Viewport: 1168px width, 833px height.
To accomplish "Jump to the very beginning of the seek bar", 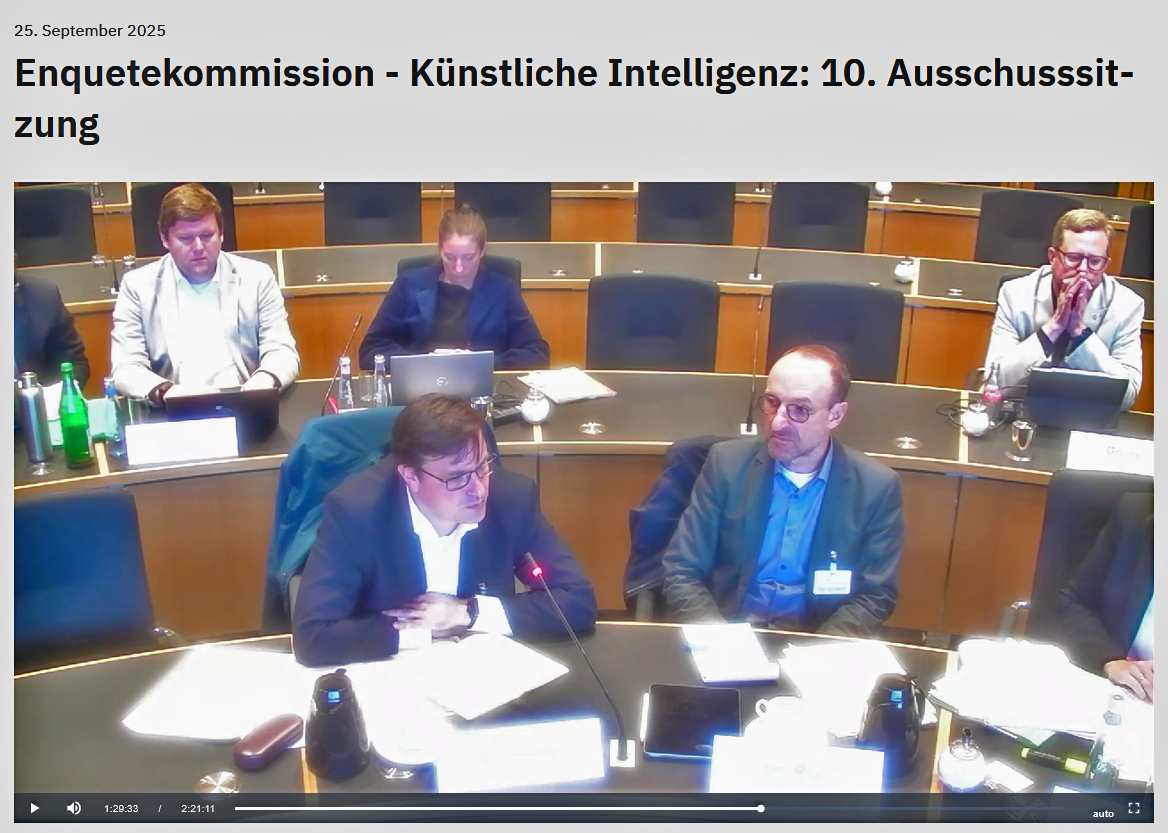I will (236, 808).
